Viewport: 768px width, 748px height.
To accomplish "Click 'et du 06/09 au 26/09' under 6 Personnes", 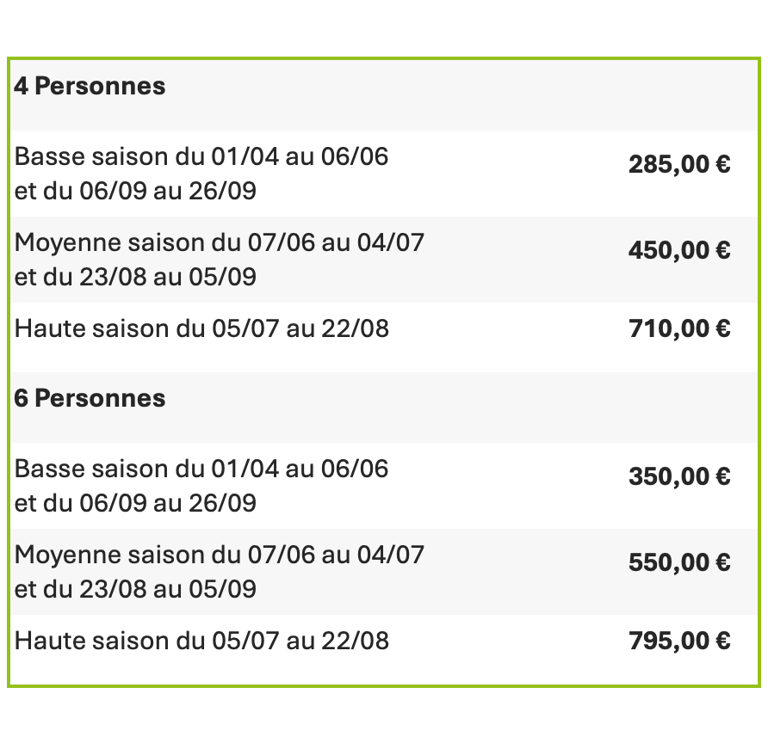I will (x=135, y=503).
